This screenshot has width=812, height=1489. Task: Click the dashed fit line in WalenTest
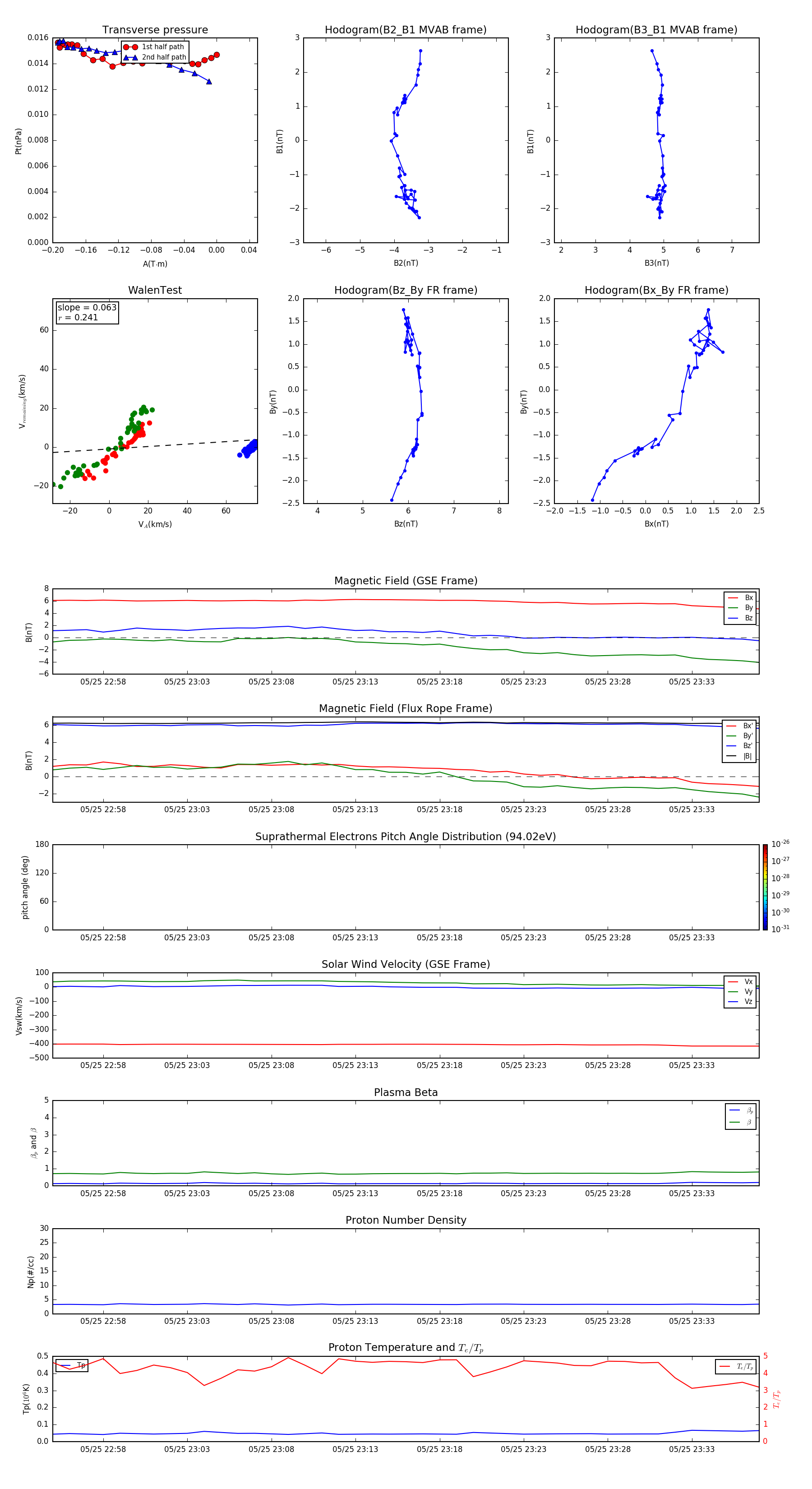tap(155, 446)
